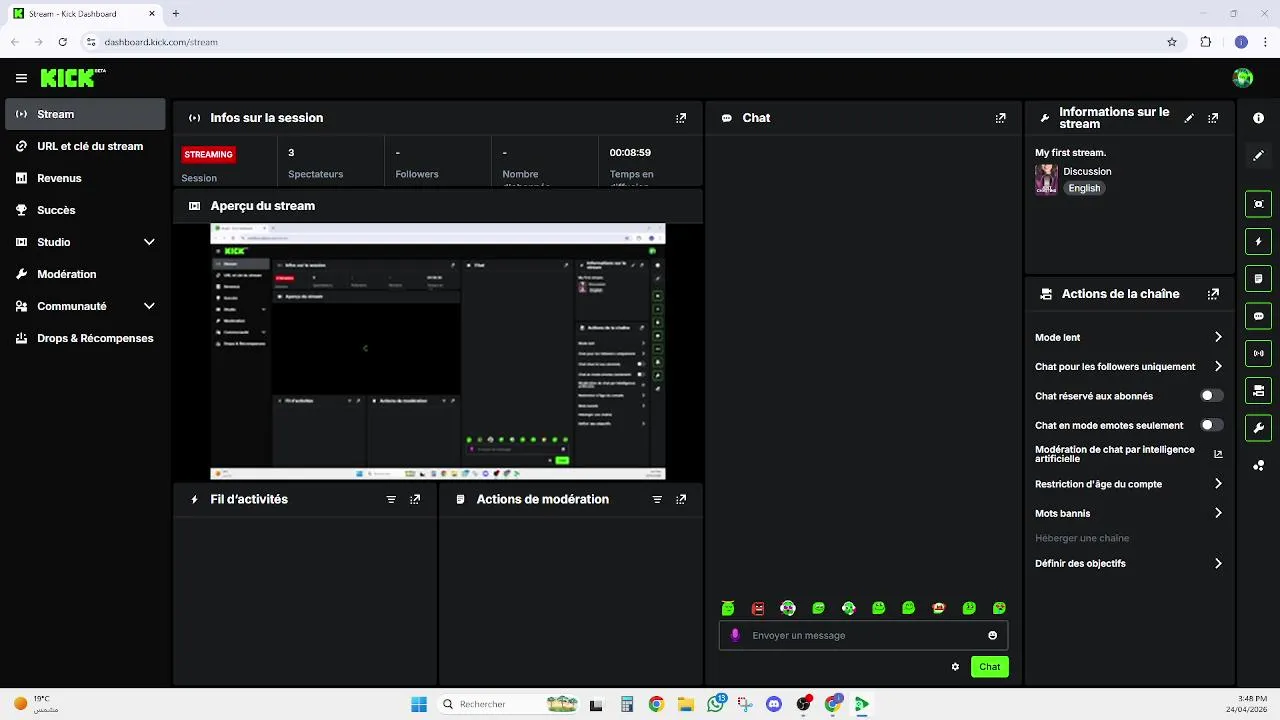Toggle the session broadcast widget in right rail
1280x720 pixels.
tap(1258, 353)
